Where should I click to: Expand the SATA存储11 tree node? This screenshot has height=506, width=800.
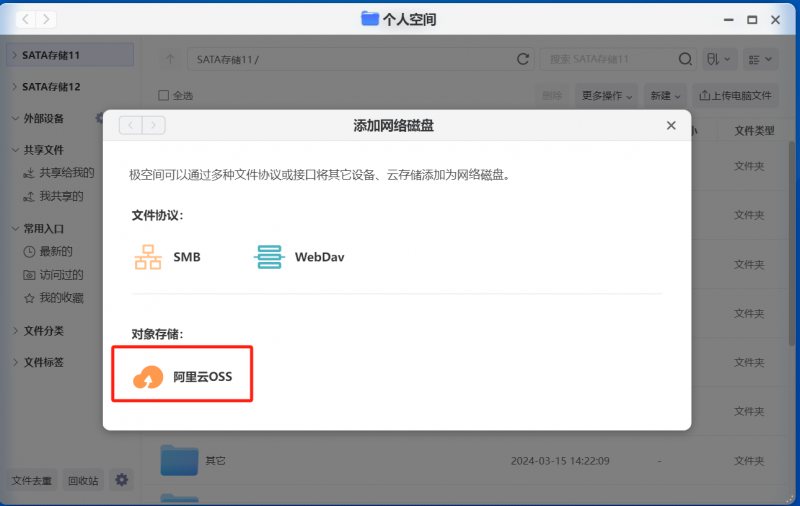pos(14,55)
